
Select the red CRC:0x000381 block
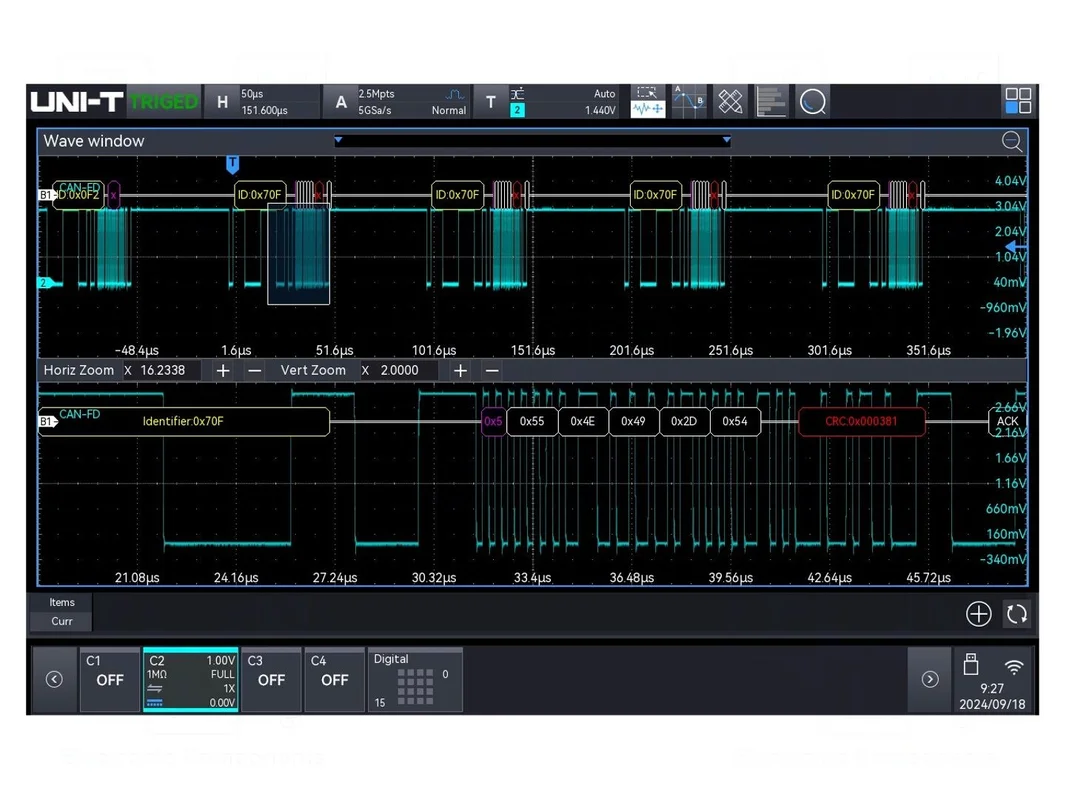pyautogui.click(x=861, y=421)
